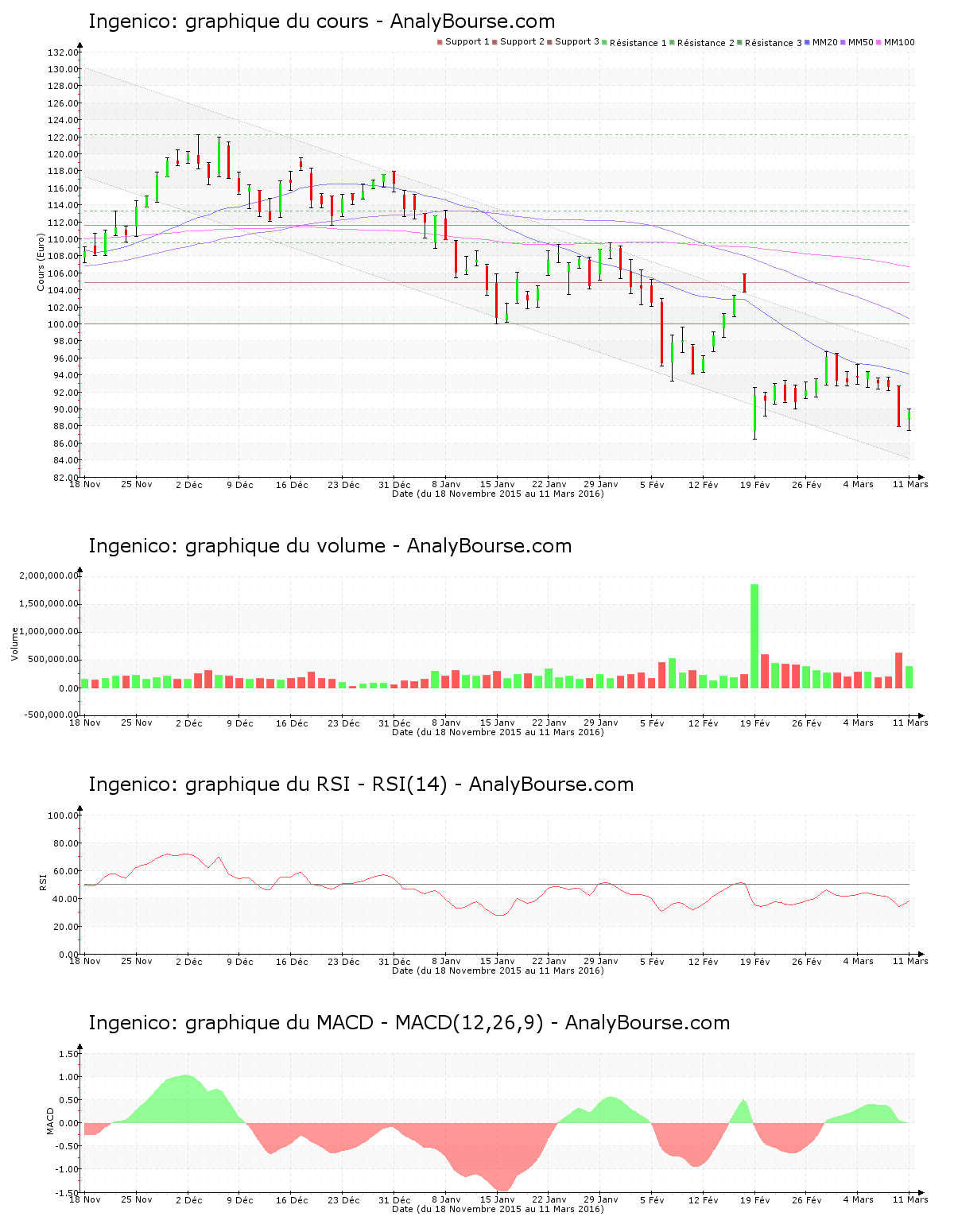
Task: Click the '18 Nov' label on the price chart axis
Action: click(85, 484)
